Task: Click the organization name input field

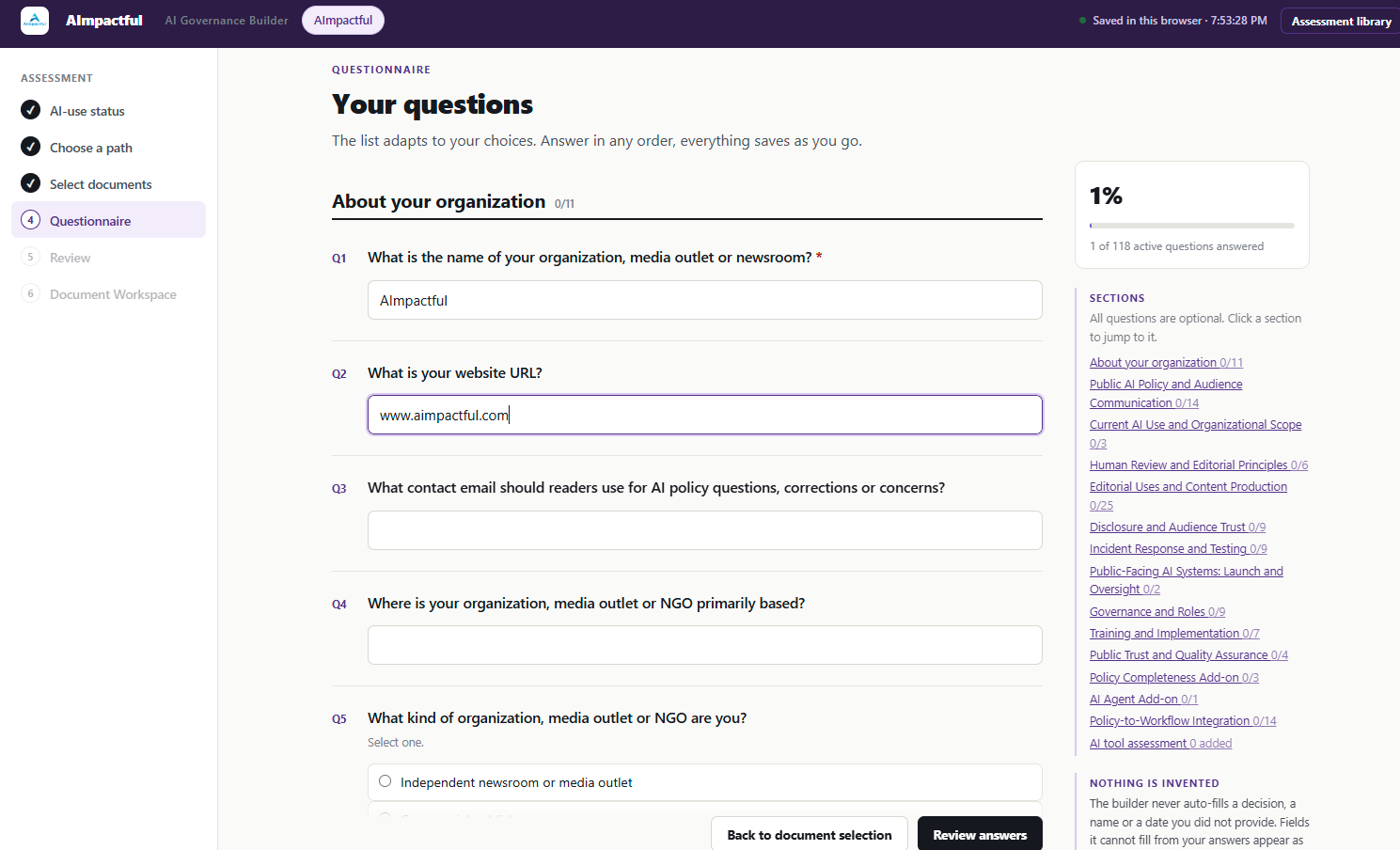Action: (705, 300)
